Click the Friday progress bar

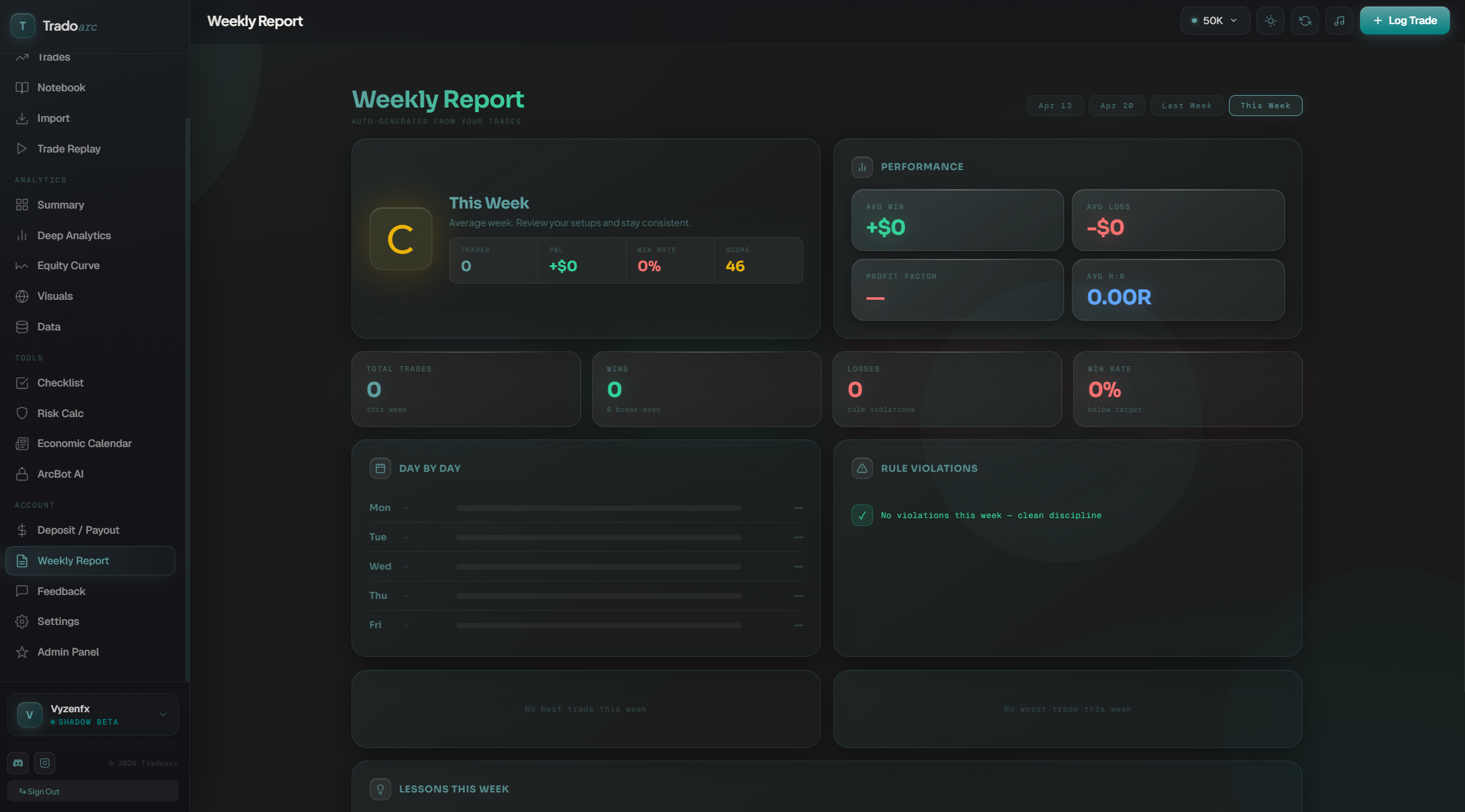599,625
